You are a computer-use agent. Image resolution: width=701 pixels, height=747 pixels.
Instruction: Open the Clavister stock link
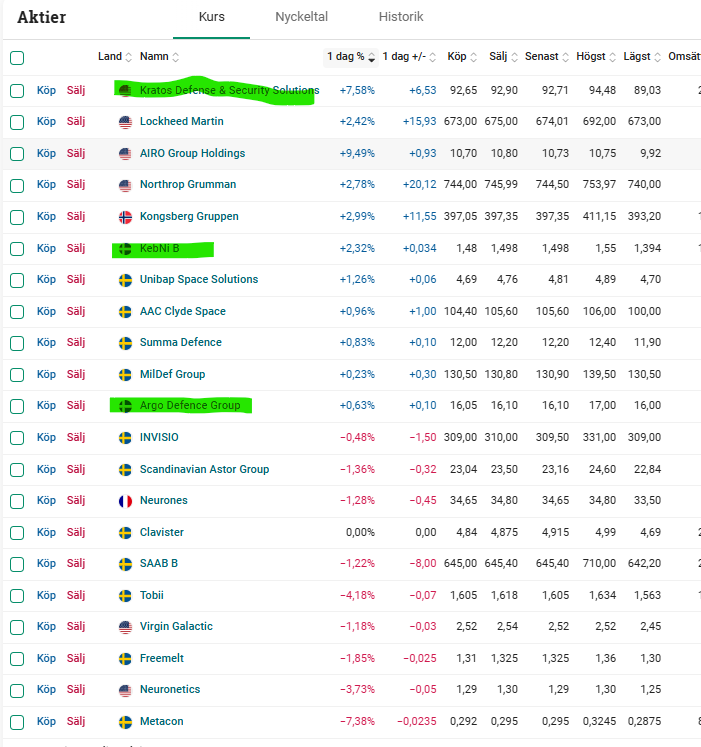[x=162, y=532]
